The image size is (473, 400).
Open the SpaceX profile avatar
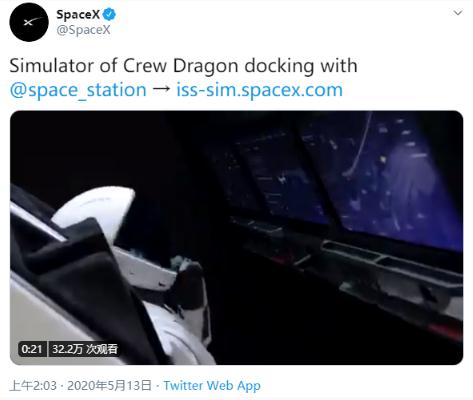click(29, 22)
